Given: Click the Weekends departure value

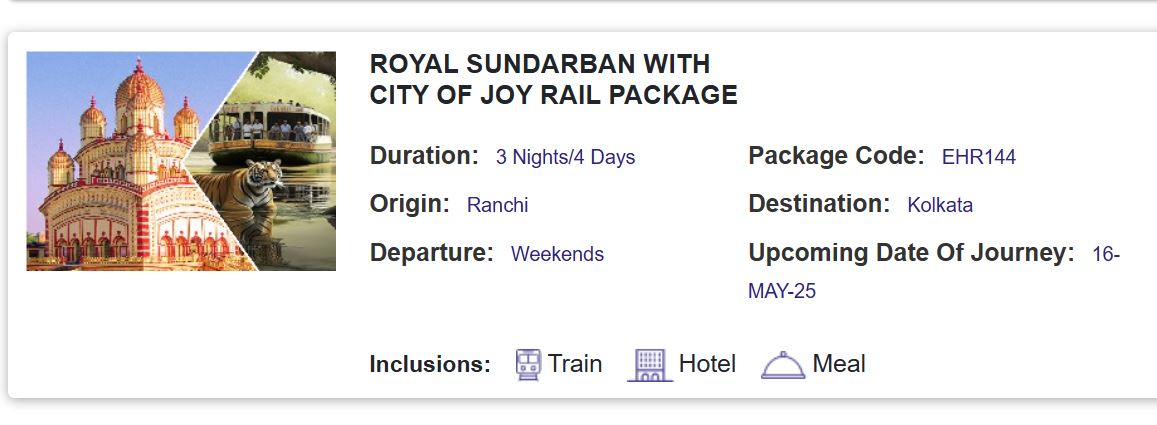Looking at the screenshot, I should (557, 254).
